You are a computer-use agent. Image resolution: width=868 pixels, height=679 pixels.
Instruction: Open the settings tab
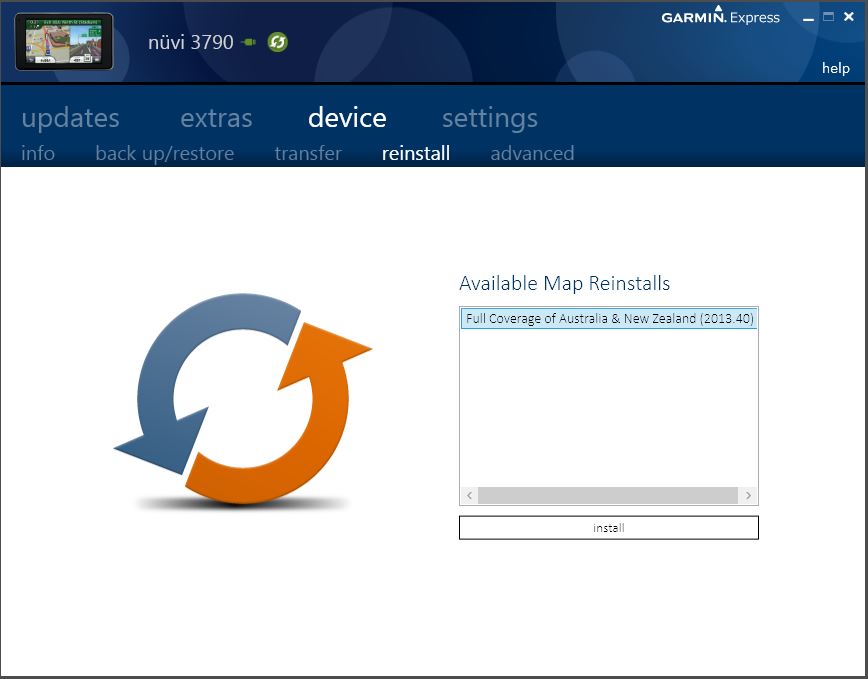coord(490,118)
